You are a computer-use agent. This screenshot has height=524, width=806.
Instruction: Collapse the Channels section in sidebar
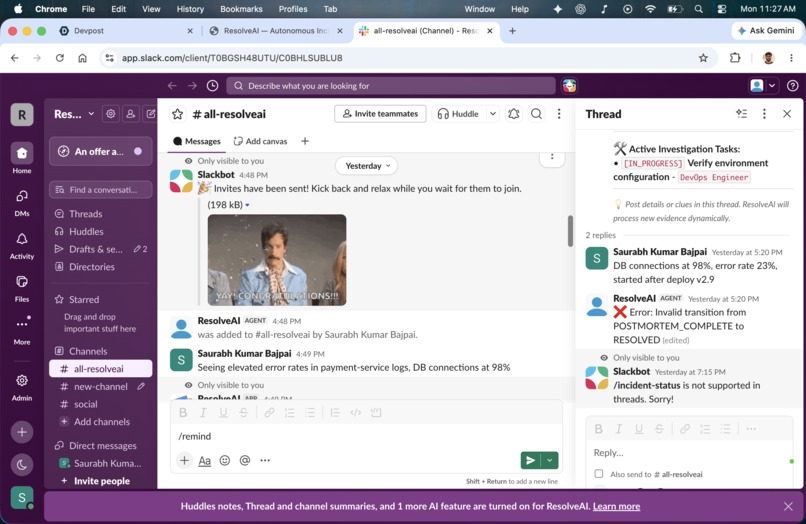tap(88, 351)
